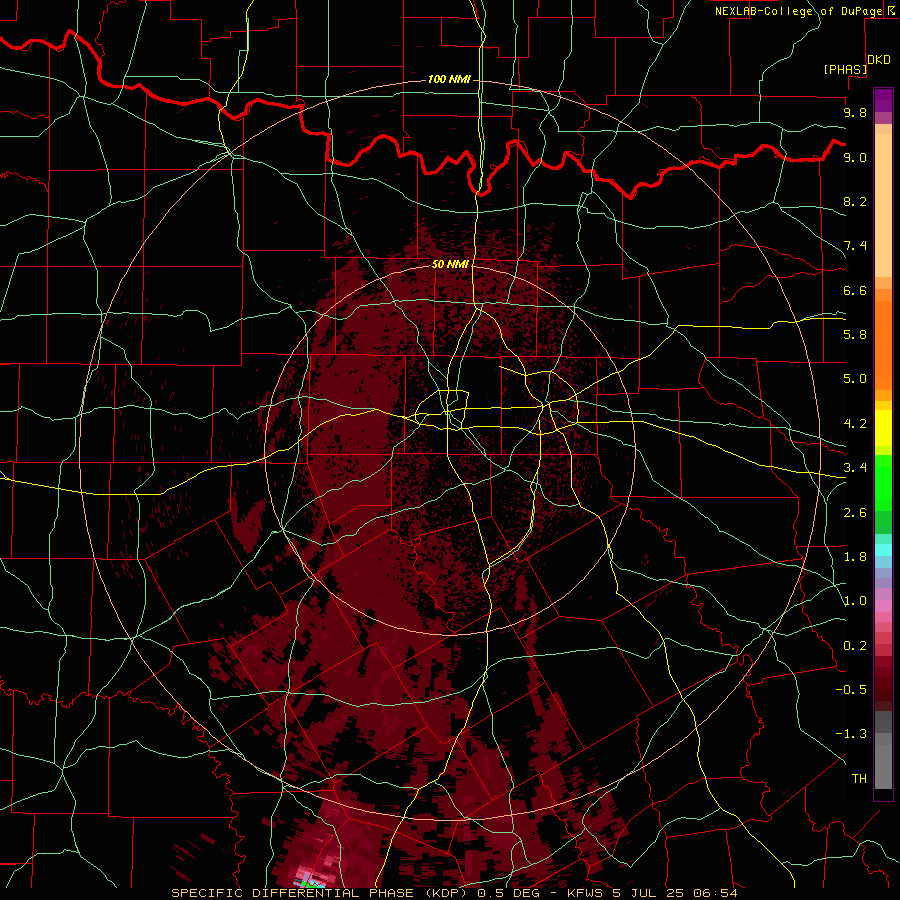
Task: Pick the peach band of the color scale
Action: click(x=883, y=205)
